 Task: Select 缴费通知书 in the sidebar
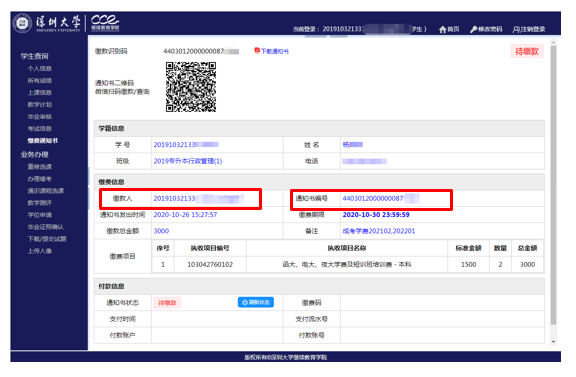click(x=42, y=141)
